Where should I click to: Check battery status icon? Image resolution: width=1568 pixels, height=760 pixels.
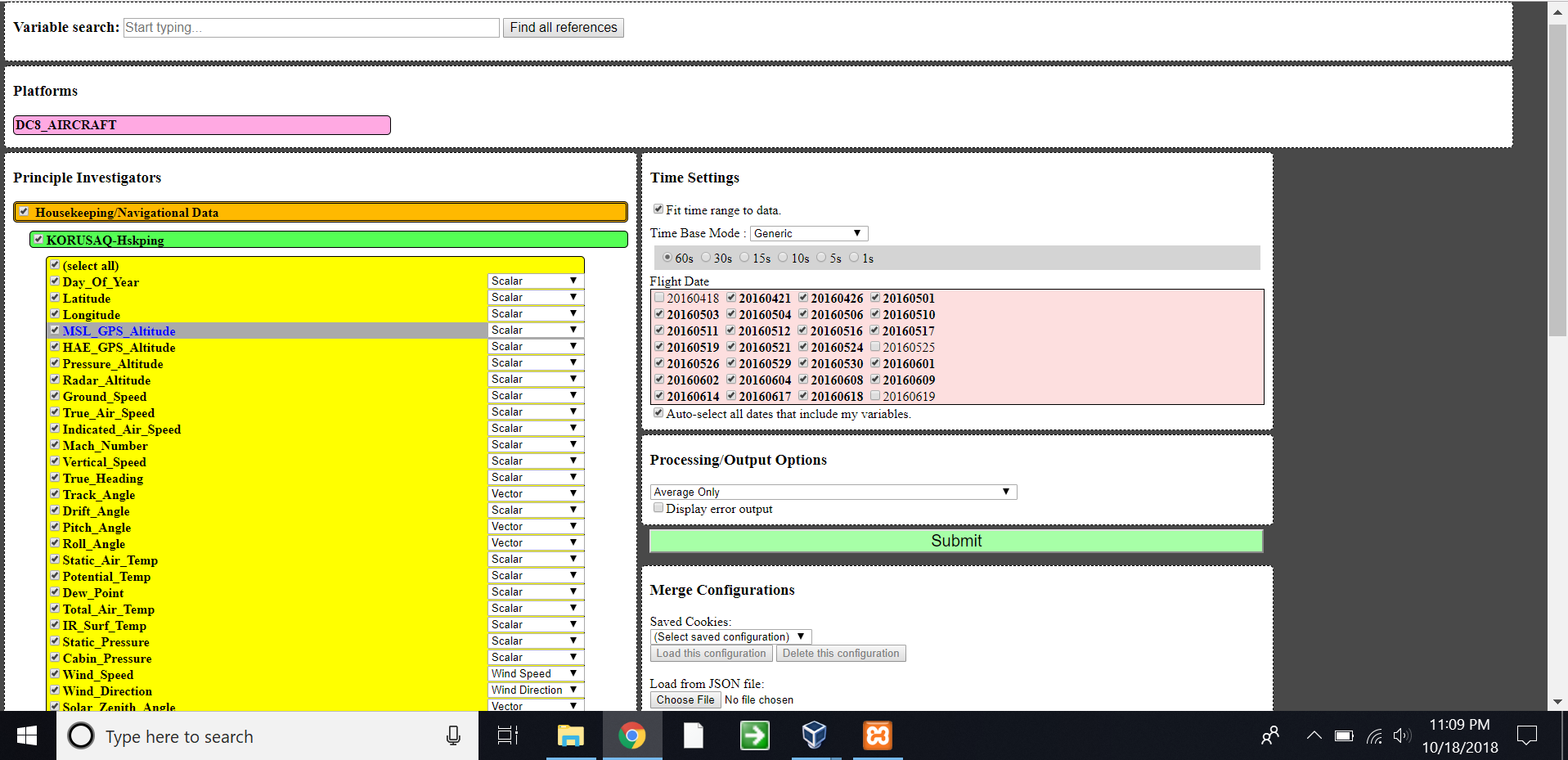point(1344,735)
